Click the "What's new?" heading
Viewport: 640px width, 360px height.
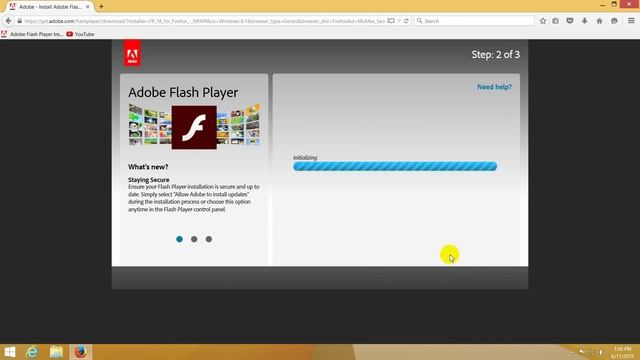point(148,167)
